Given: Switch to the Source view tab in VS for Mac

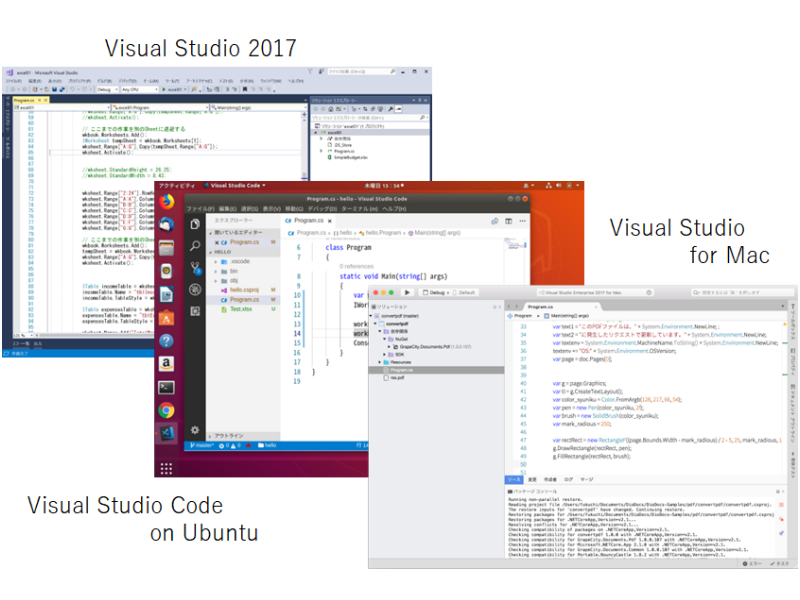Looking at the screenshot, I should (x=514, y=480).
